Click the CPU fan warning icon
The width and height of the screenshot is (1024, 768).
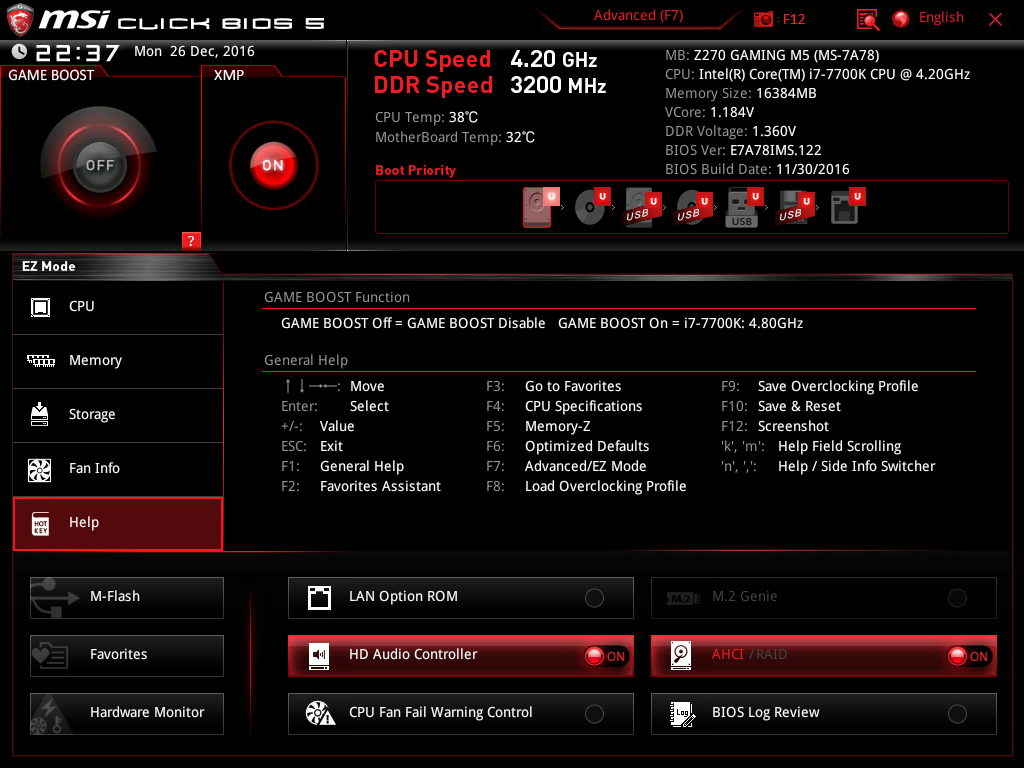coord(320,713)
